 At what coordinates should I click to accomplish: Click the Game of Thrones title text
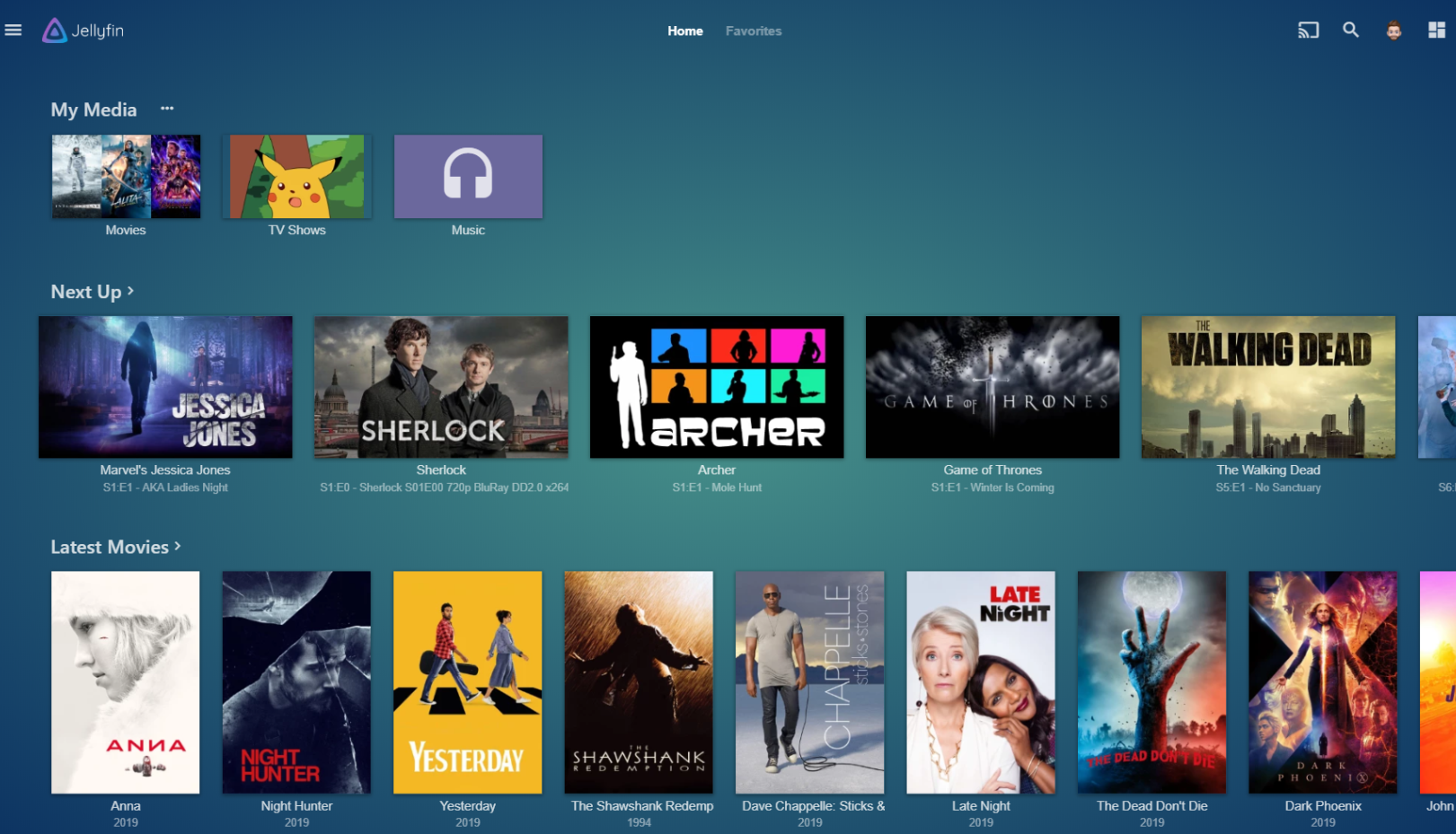coord(993,470)
